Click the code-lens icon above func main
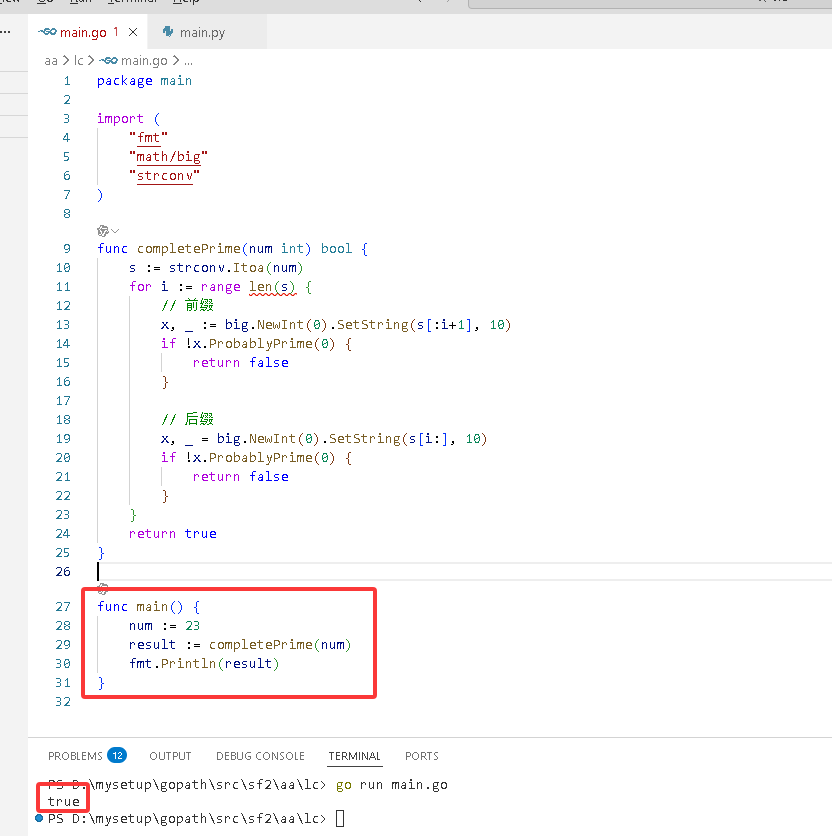This screenshot has width=832, height=836. click(102, 589)
